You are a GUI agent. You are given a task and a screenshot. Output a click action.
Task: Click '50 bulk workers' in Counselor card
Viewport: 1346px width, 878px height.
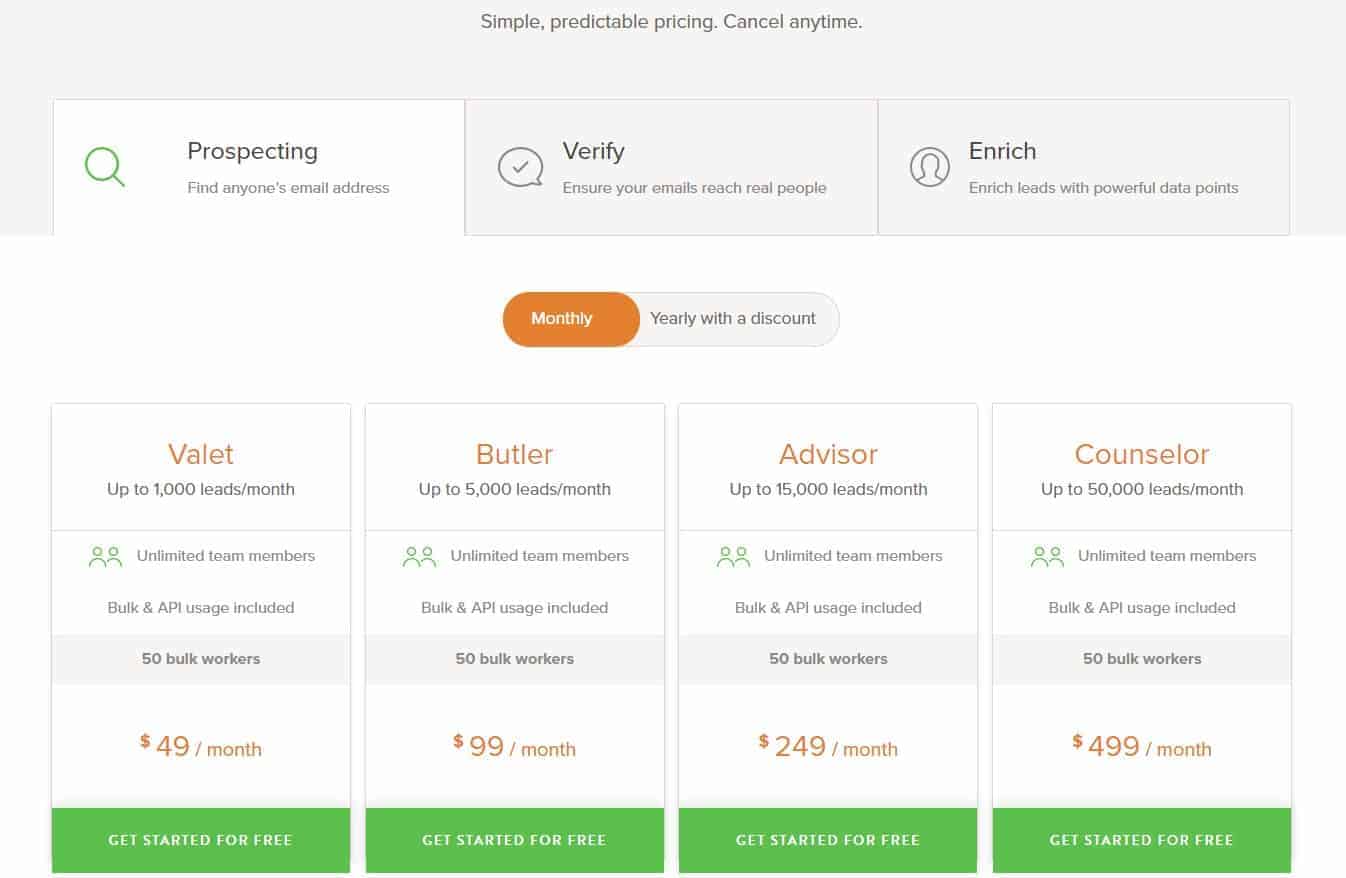(x=1142, y=659)
